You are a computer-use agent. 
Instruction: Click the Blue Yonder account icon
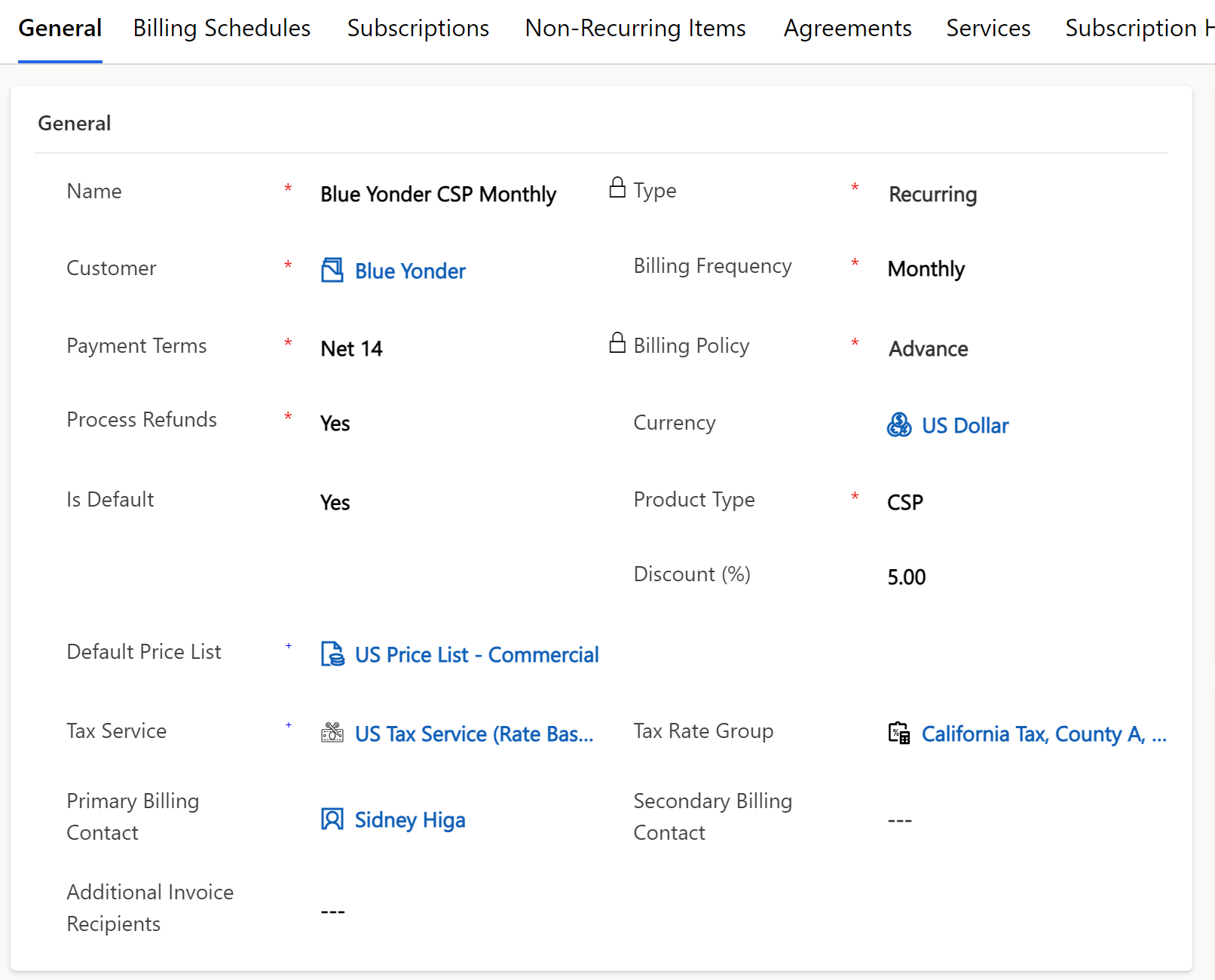click(332, 270)
